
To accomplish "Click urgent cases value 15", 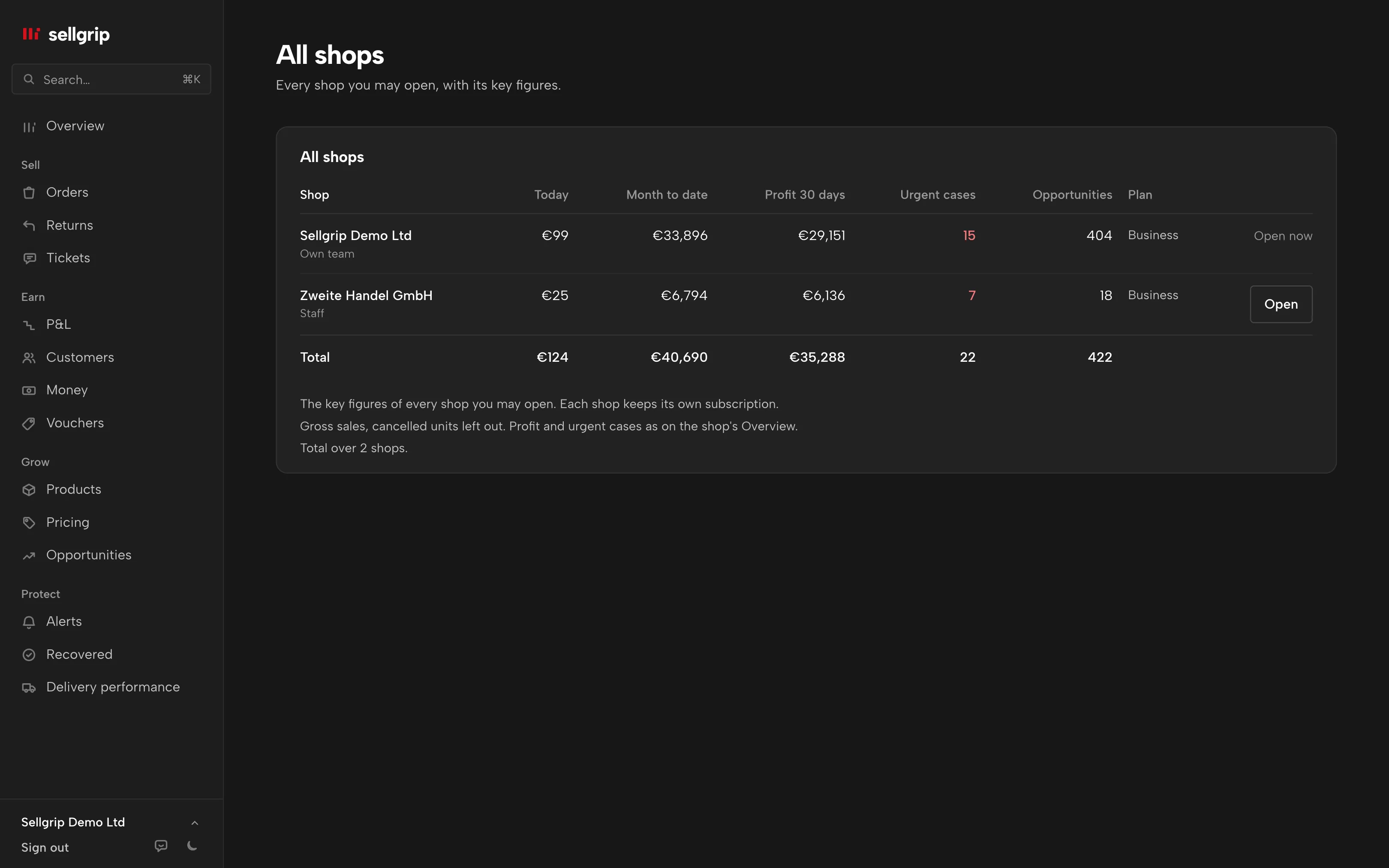I will tap(969, 235).
